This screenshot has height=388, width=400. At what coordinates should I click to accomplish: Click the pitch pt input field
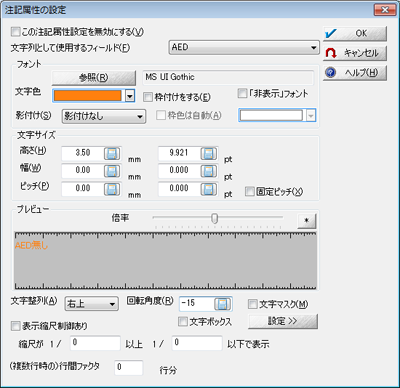click(179, 189)
